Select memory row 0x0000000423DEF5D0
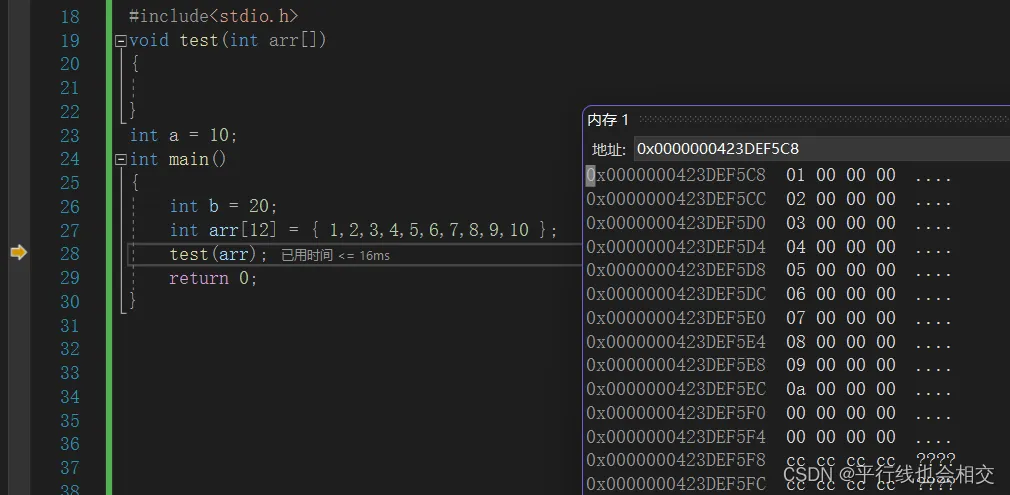Screen dimensions: 1010x495 768,223
